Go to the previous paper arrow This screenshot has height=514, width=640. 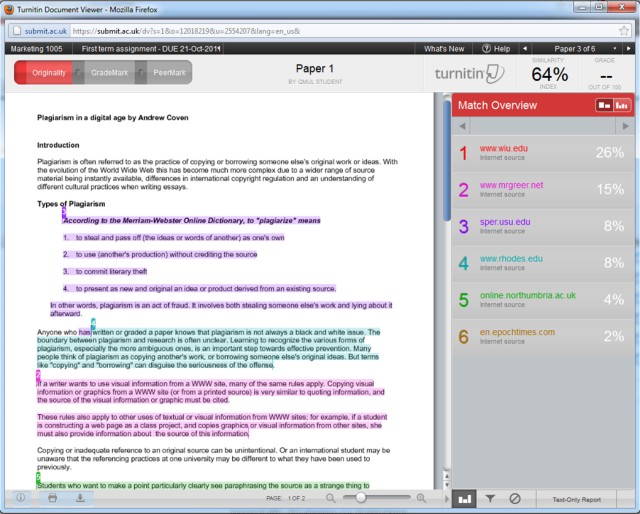point(525,49)
